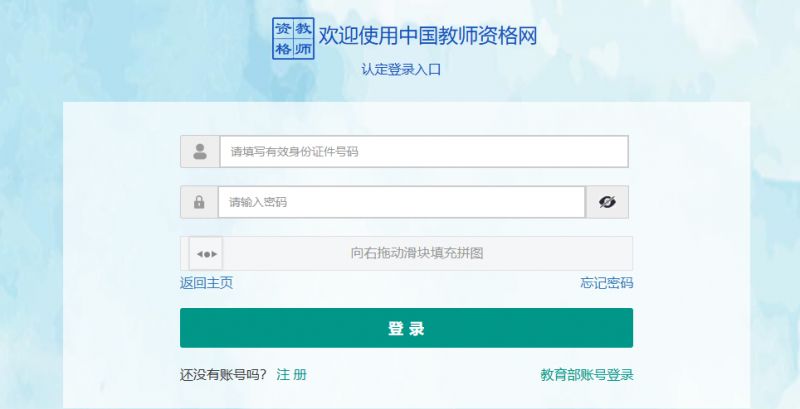The height and width of the screenshot is (409, 800).
Task: Focus the password input field
Action: coord(402,202)
